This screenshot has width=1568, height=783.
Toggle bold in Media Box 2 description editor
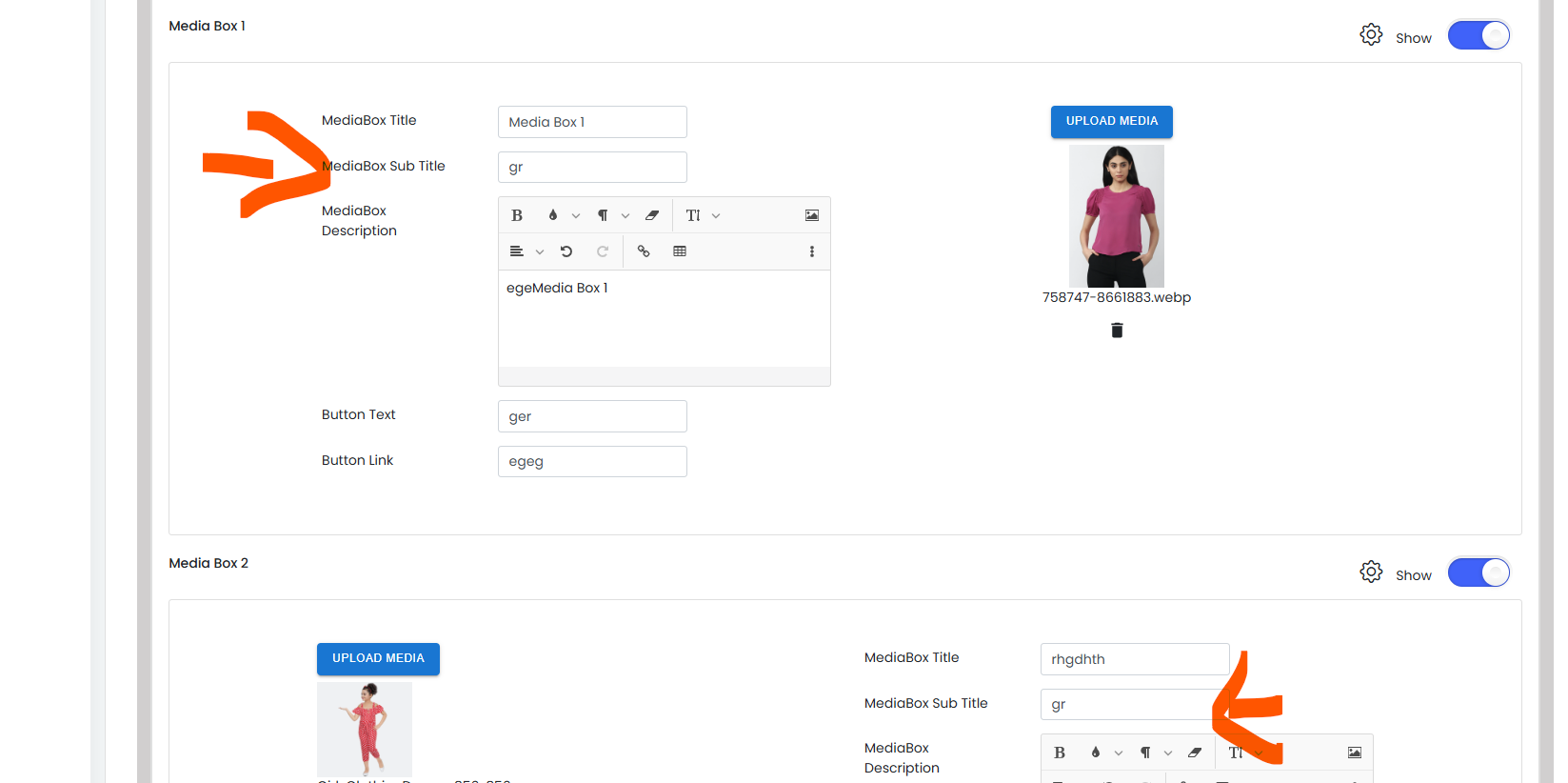[x=1060, y=753]
